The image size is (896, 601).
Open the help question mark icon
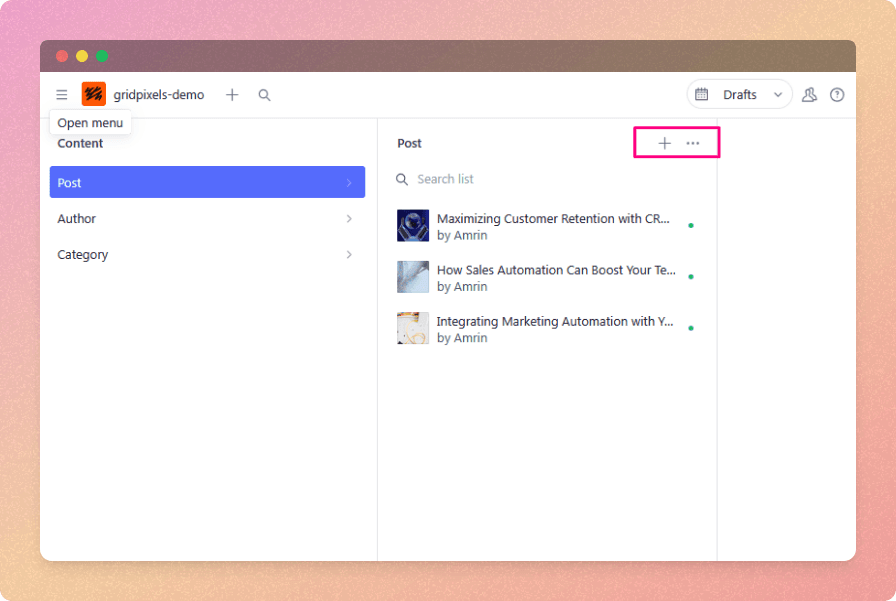837,95
